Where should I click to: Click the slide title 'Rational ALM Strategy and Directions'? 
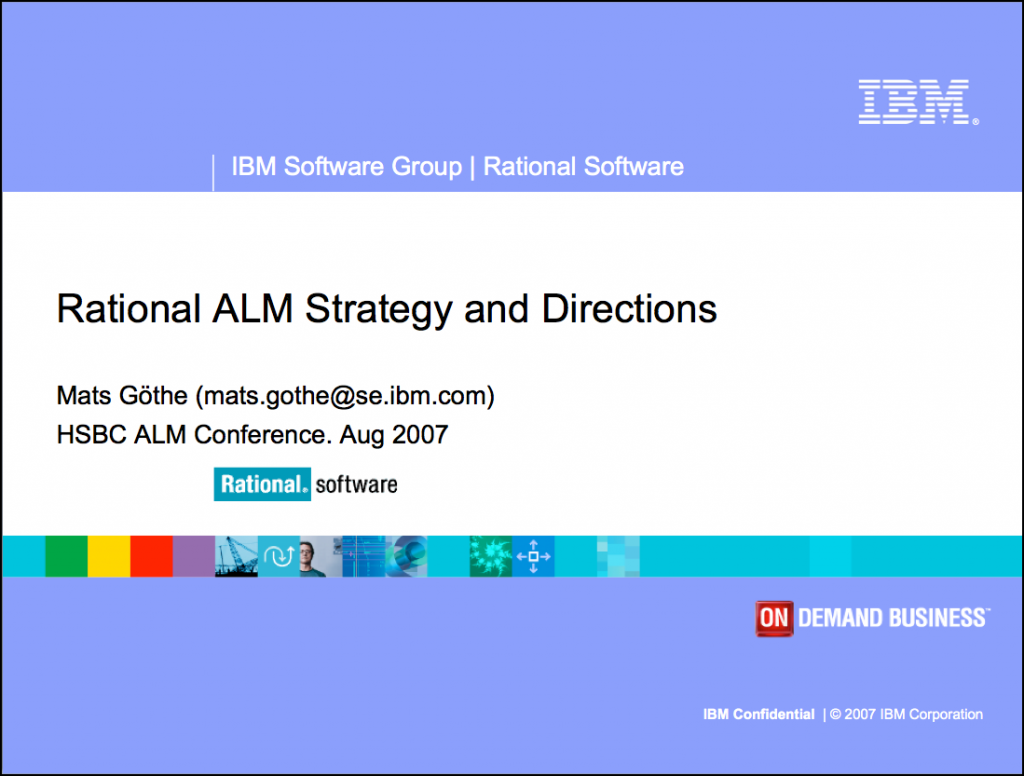387,309
